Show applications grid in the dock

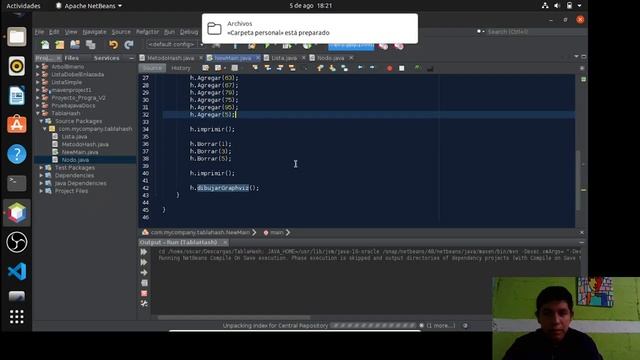(x=17, y=316)
